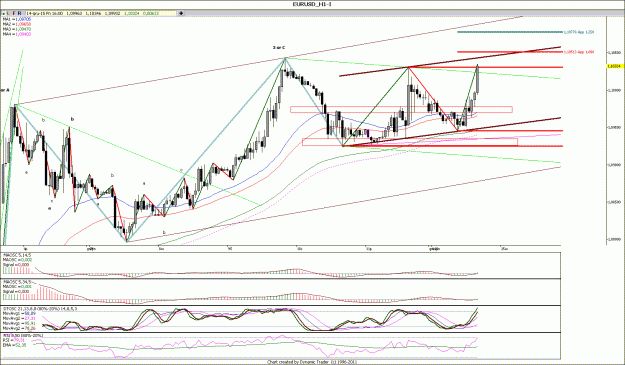Click the red F button in chart toolbar

[14, 13]
